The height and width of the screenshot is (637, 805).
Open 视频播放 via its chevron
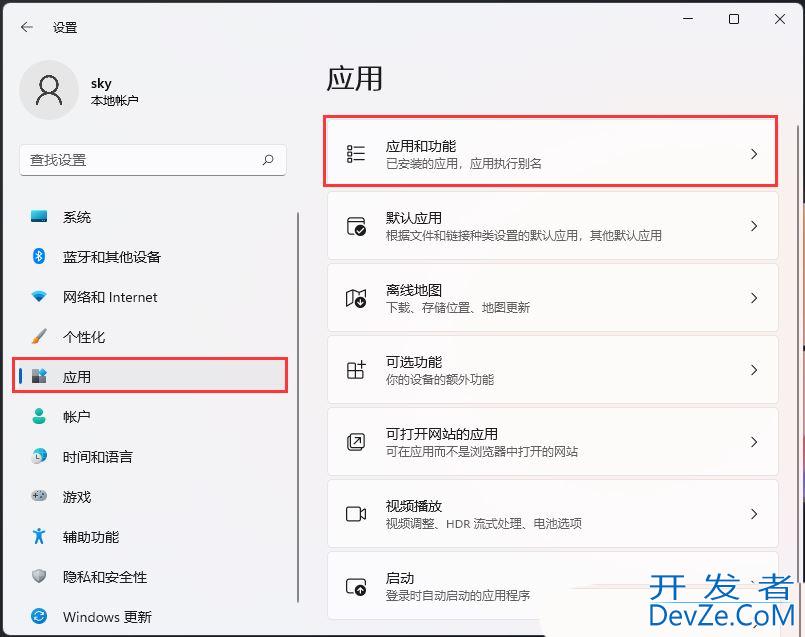click(754, 514)
